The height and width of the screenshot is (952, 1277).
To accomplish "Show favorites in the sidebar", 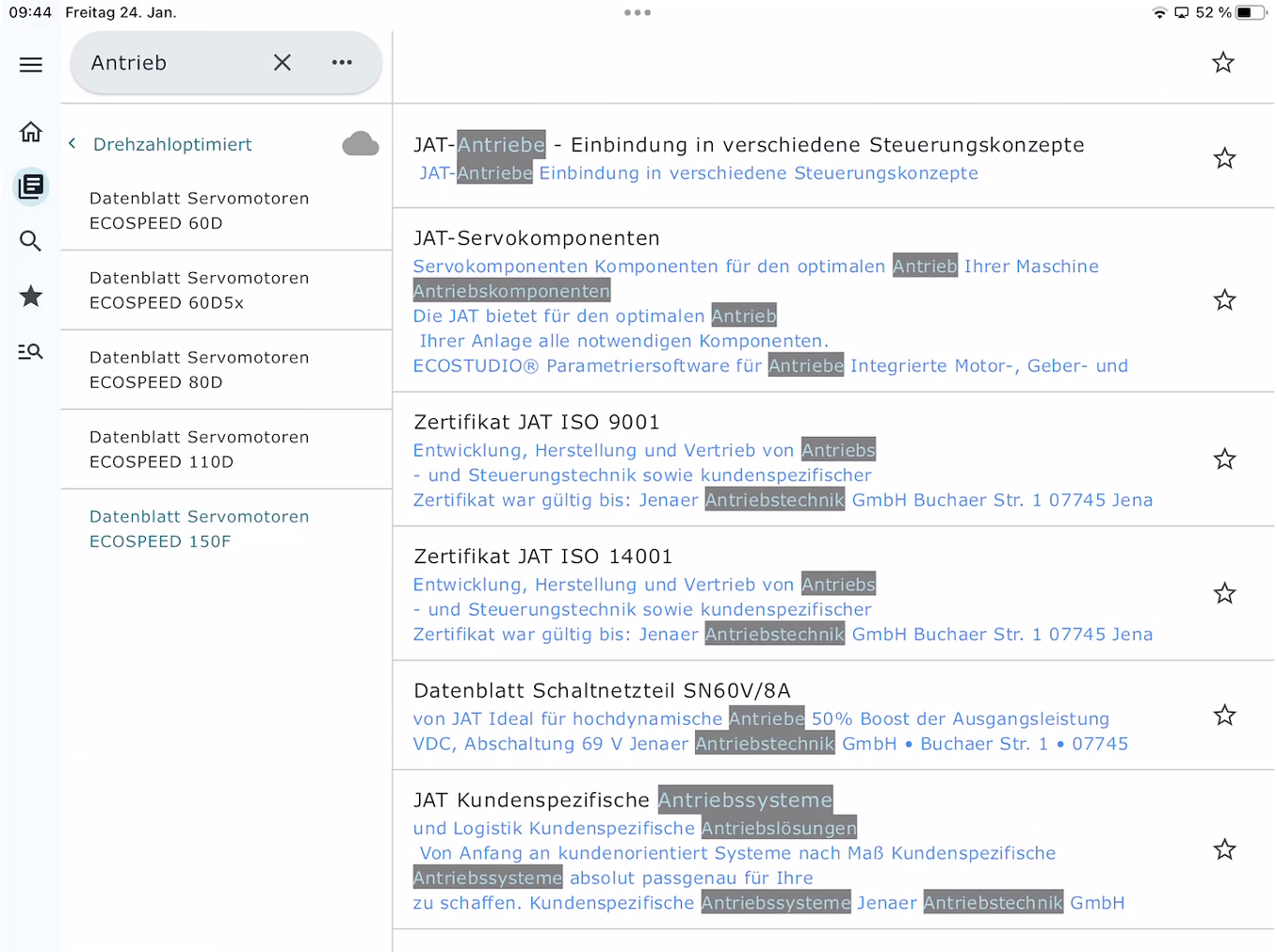I will (31, 296).
